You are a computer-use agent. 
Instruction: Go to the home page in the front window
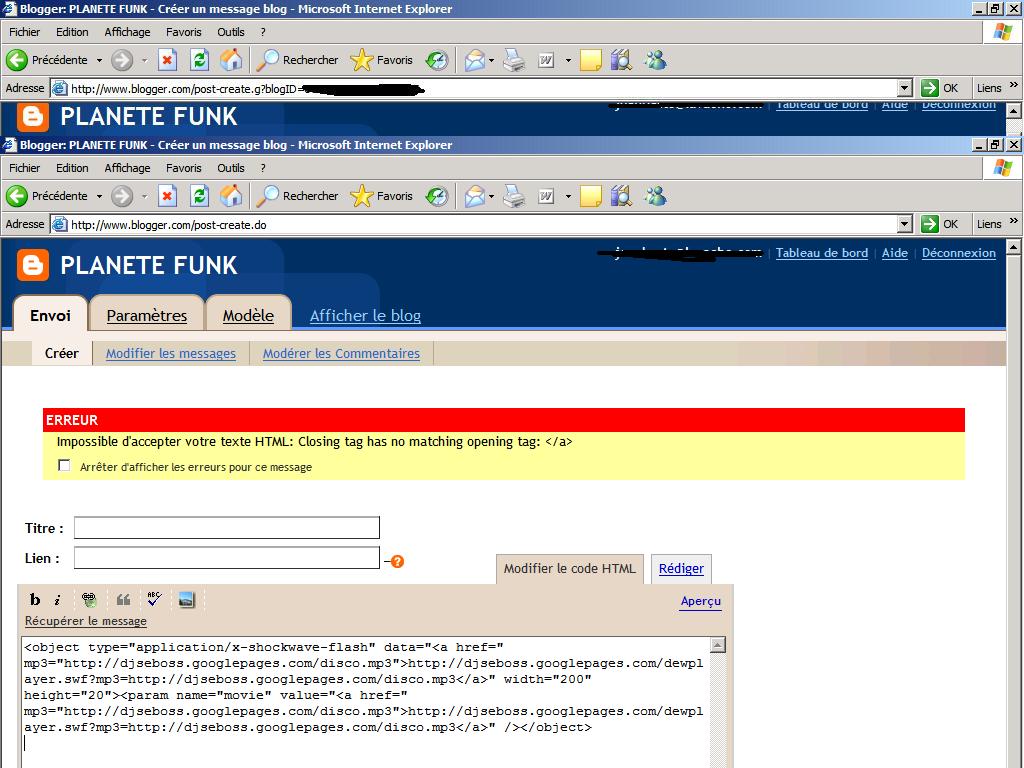(231, 196)
